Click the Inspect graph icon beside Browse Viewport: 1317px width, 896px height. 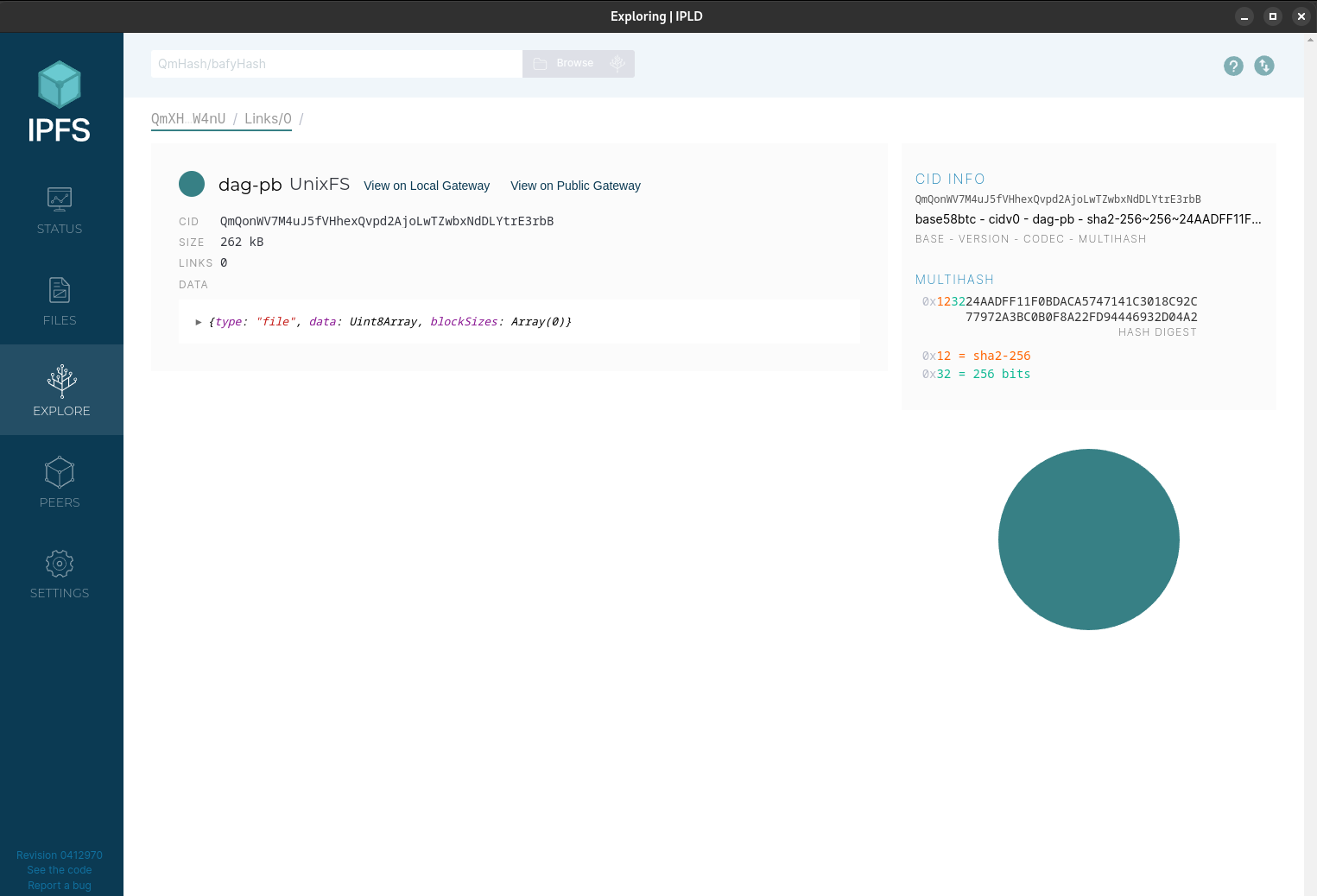(x=617, y=63)
